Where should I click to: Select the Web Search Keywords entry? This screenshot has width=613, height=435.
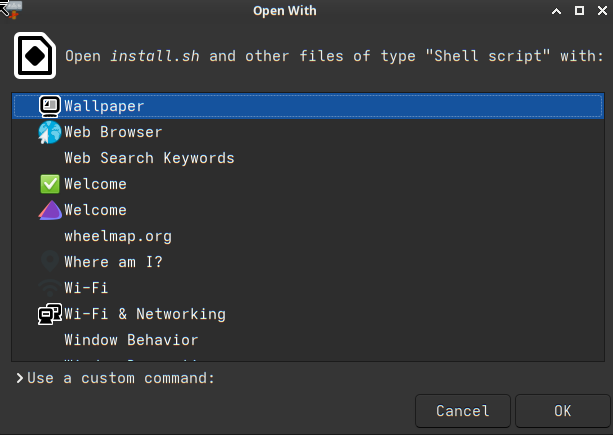tap(308, 158)
